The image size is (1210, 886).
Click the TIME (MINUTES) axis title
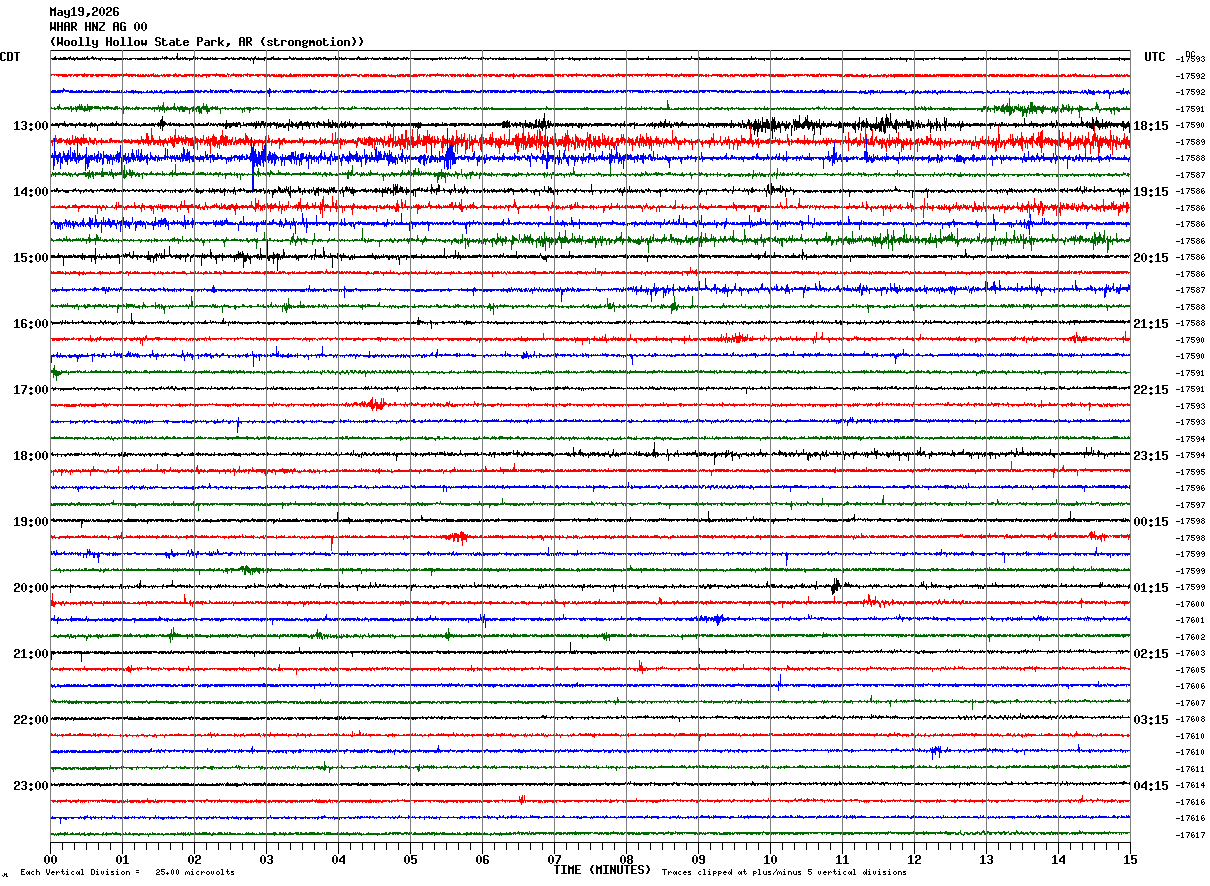click(x=602, y=870)
